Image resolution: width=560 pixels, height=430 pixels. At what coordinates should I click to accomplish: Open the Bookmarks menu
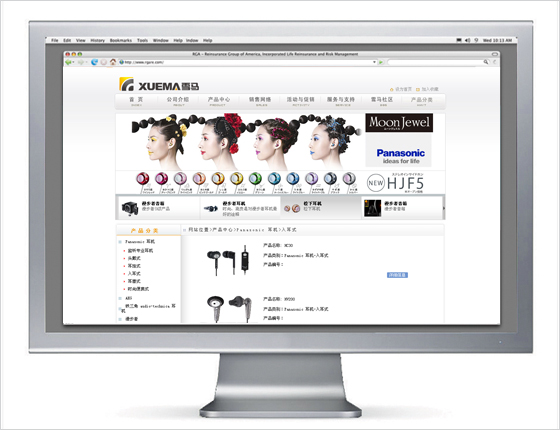[x=121, y=40]
